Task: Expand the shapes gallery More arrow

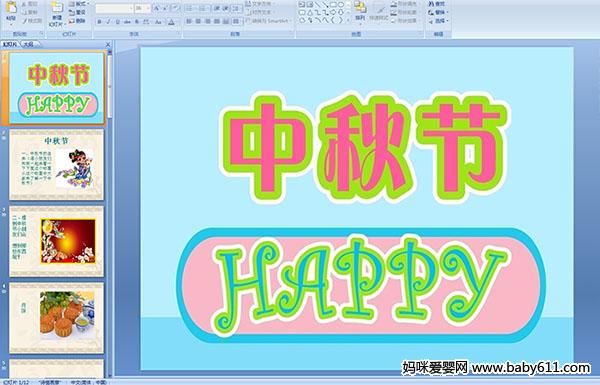Action: pos(348,20)
